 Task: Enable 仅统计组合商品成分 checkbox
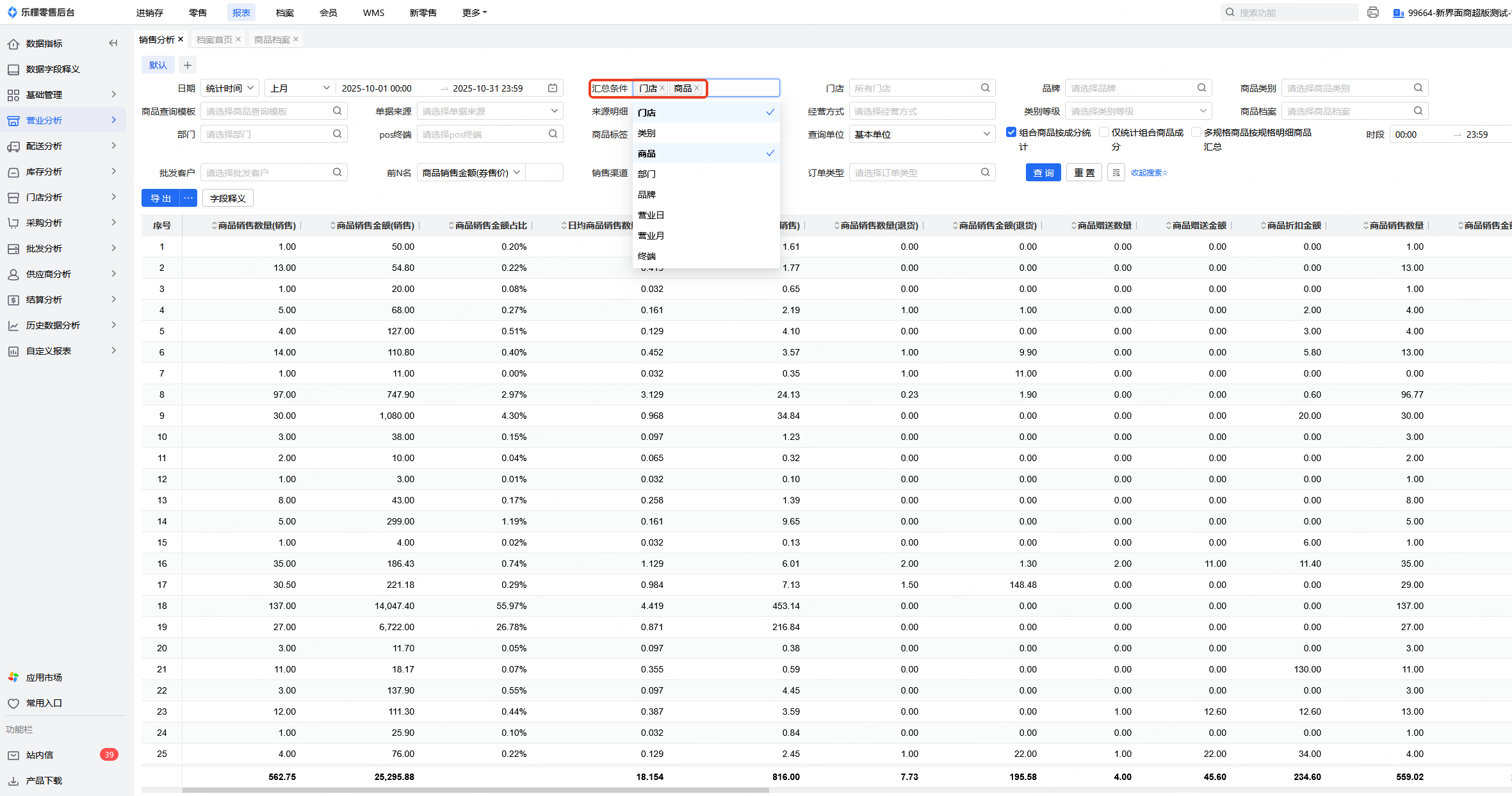(1104, 132)
